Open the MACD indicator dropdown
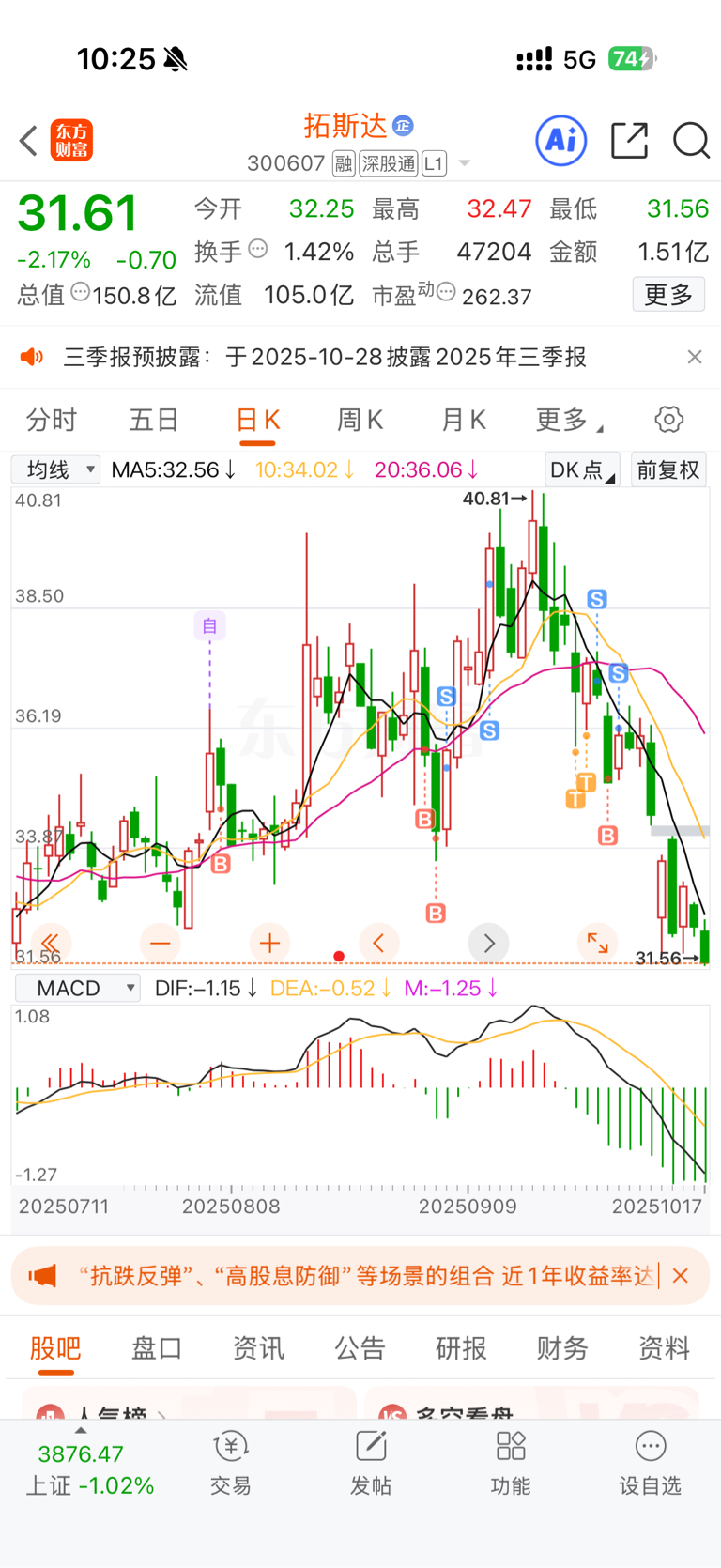 click(77, 988)
